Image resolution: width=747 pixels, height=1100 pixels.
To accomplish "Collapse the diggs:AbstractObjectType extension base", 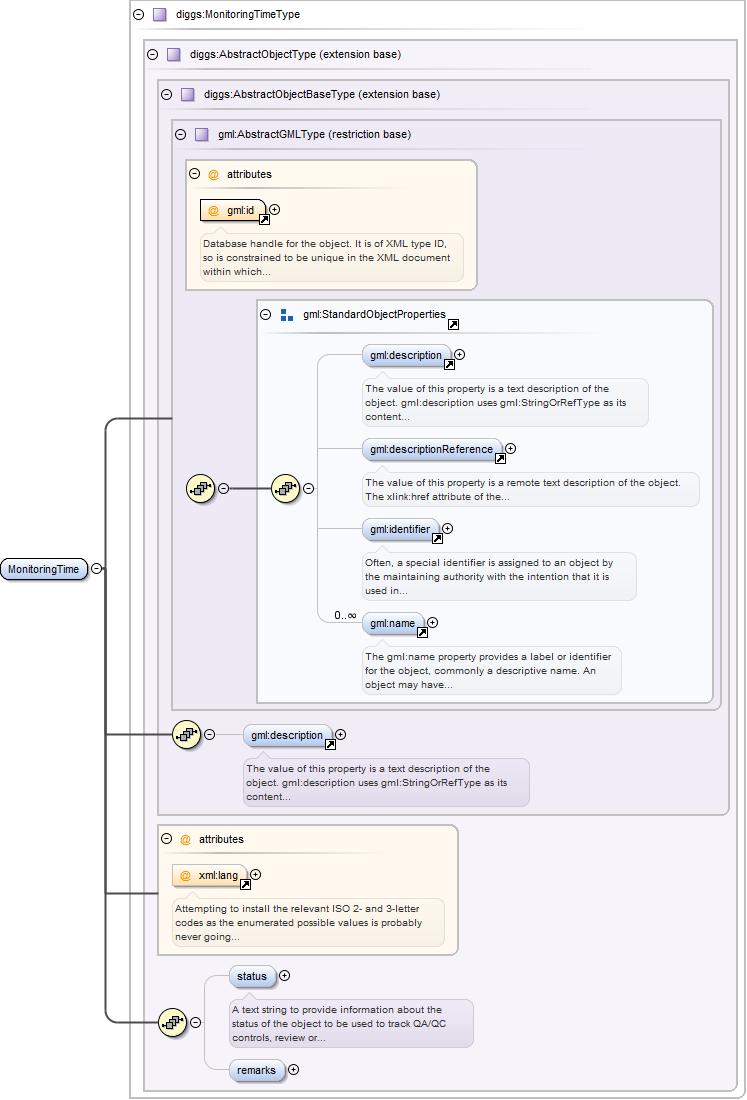I will (152, 55).
